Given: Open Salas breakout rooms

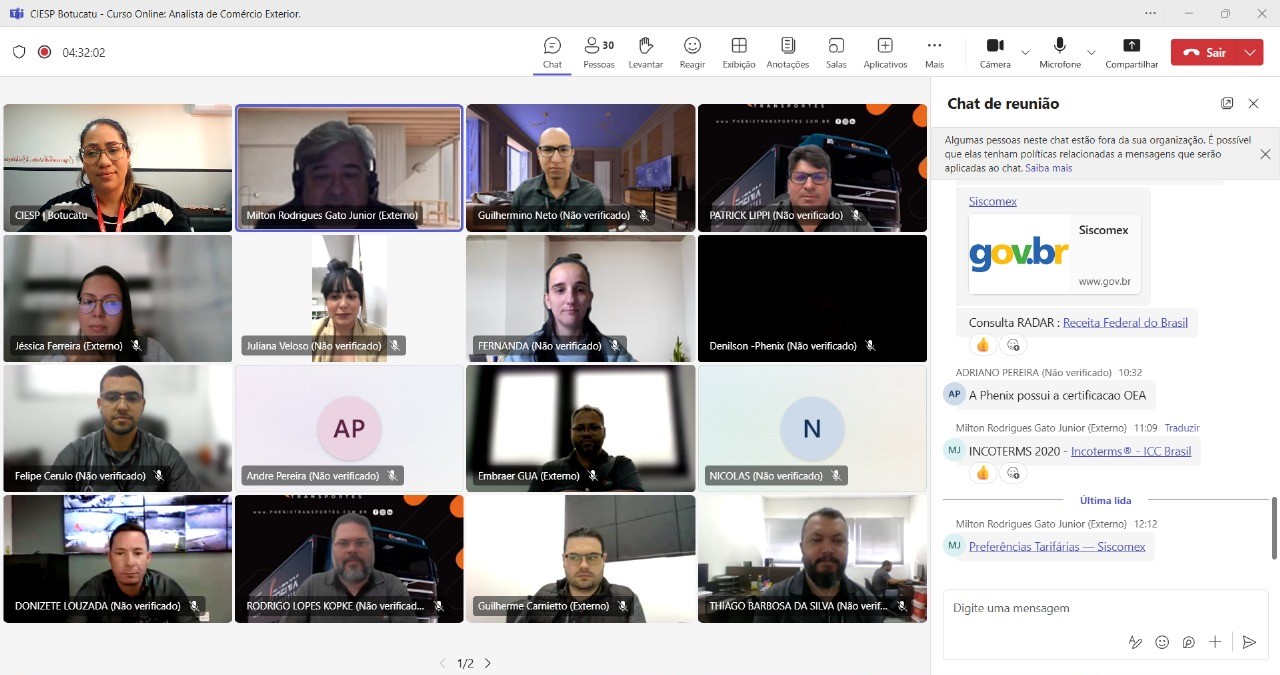Looking at the screenshot, I should [x=836, y=52].
